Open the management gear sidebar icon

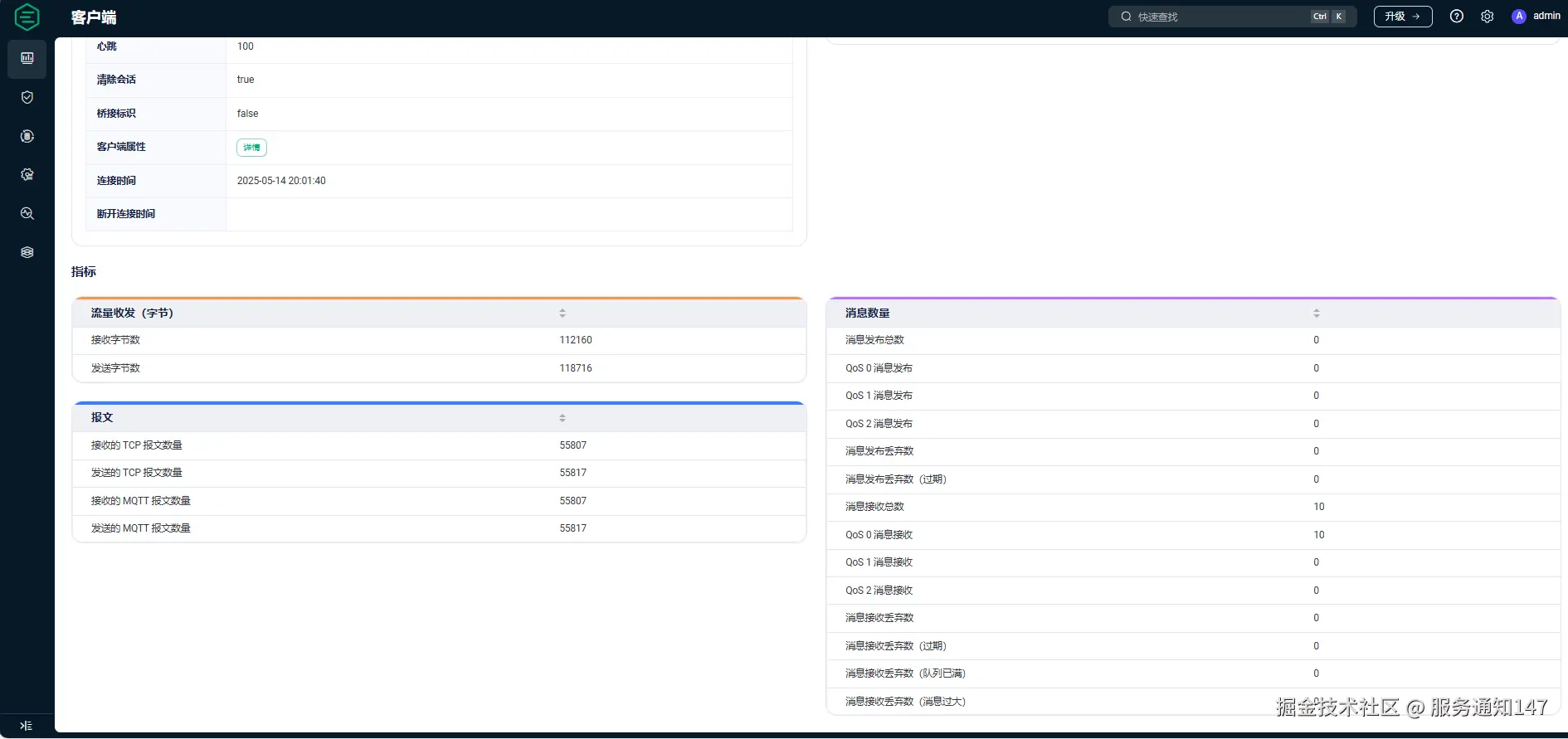pos(27,174)
